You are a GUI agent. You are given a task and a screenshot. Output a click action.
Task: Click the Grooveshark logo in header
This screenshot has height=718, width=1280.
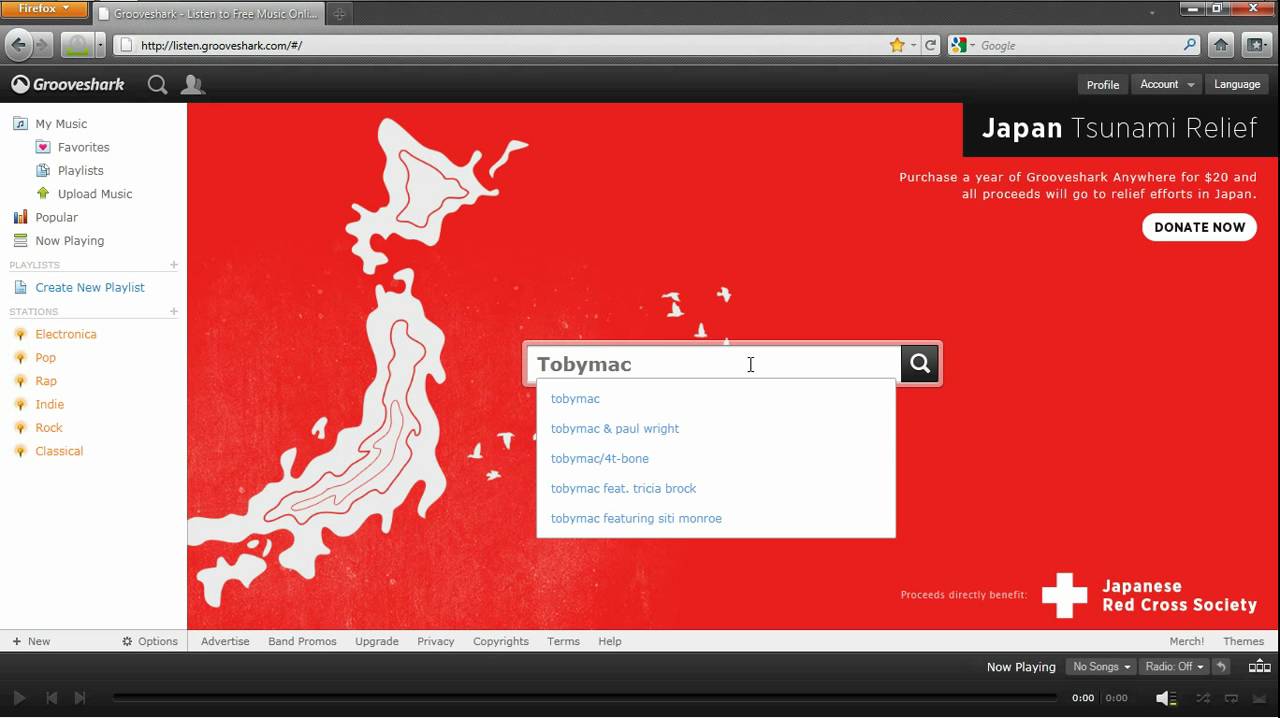click(68, 85)
